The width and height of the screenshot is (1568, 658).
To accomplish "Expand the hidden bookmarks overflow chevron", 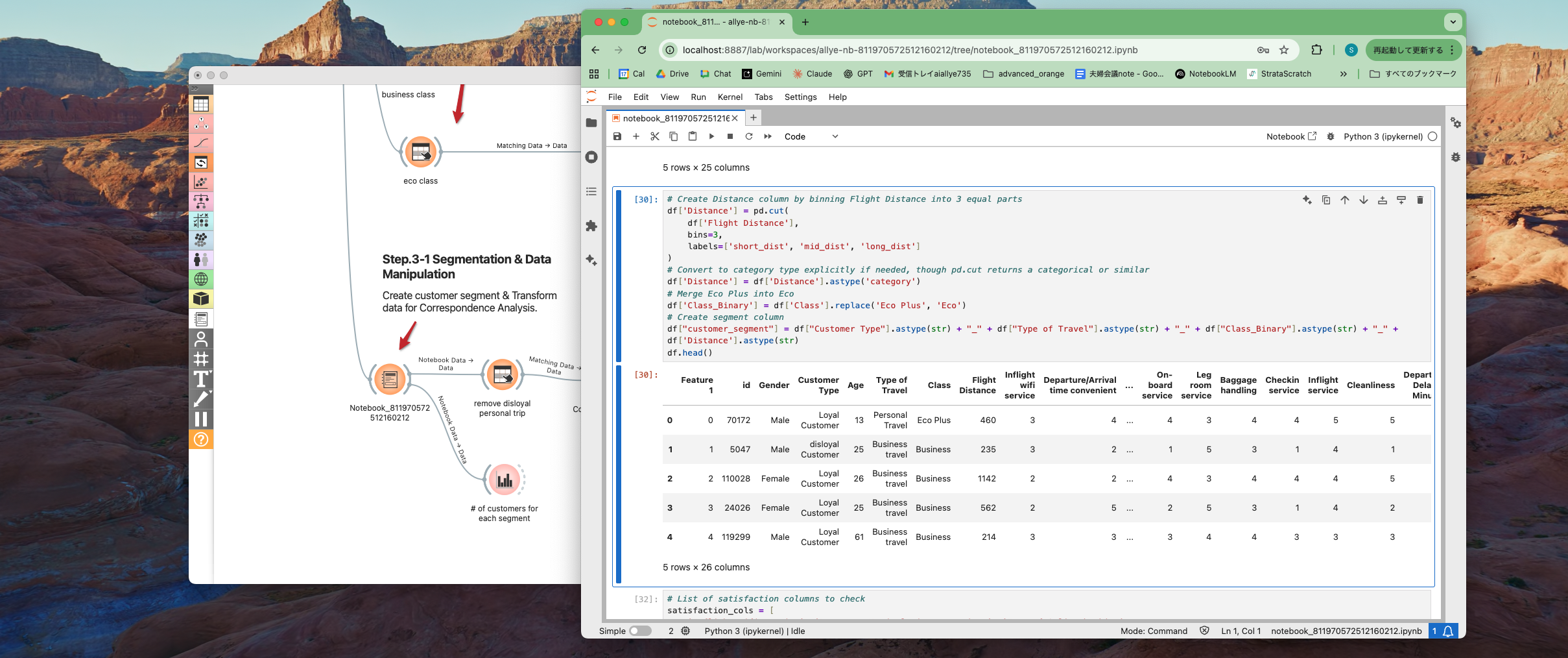I will [x=1343, y=74].
